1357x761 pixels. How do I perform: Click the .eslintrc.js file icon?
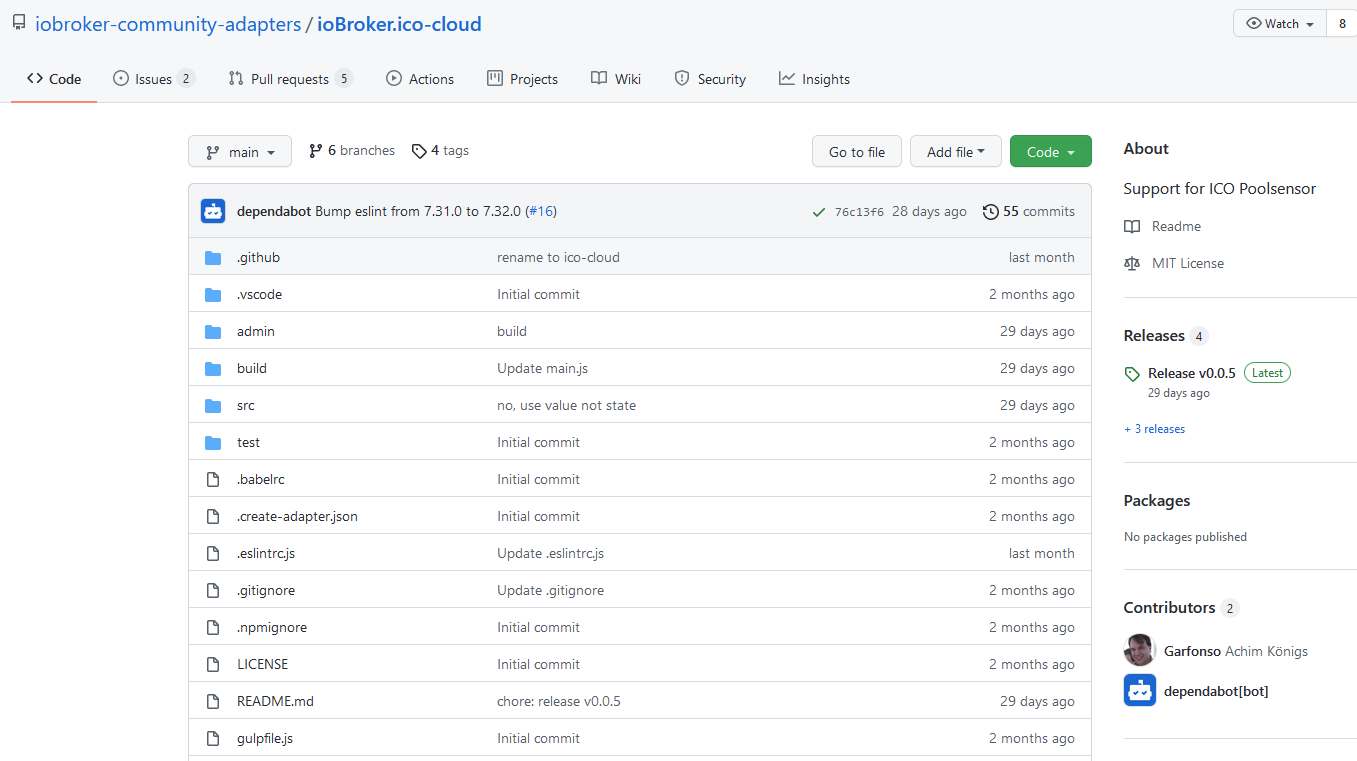pos(213,554)
